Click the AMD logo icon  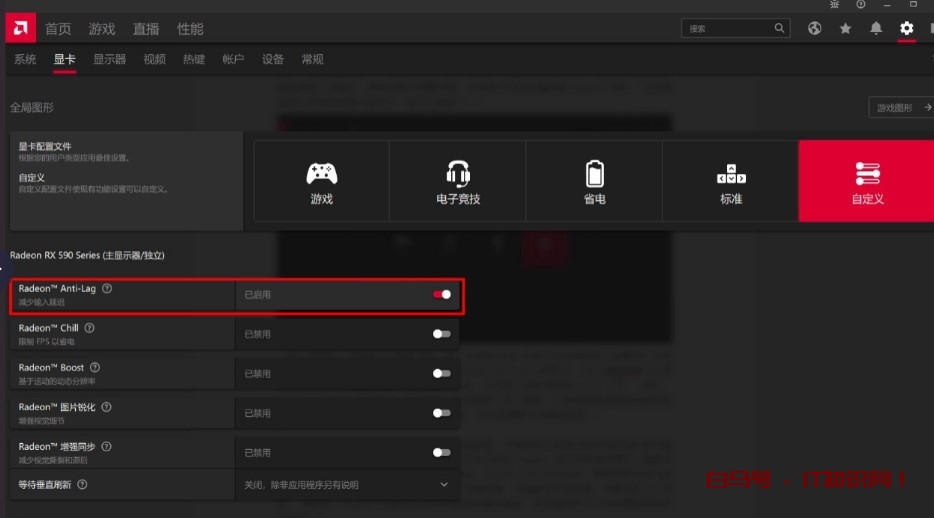pyautogui.click(x=20, y=28)
